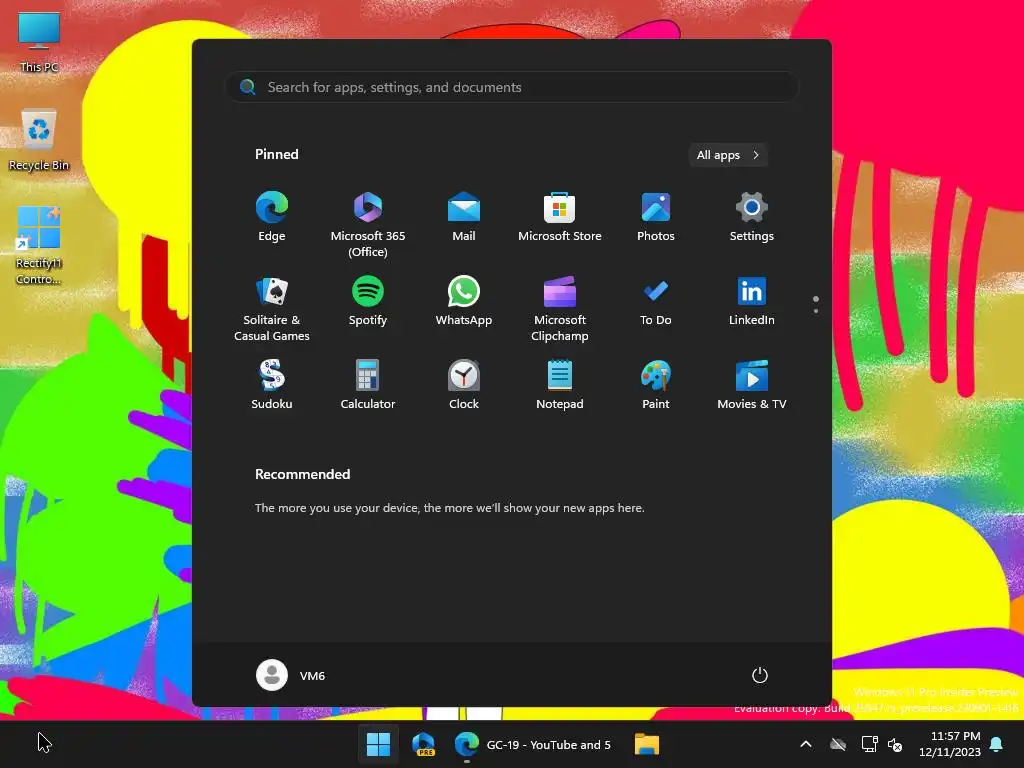Click the cloud sync tray icon

pos(838,744)
